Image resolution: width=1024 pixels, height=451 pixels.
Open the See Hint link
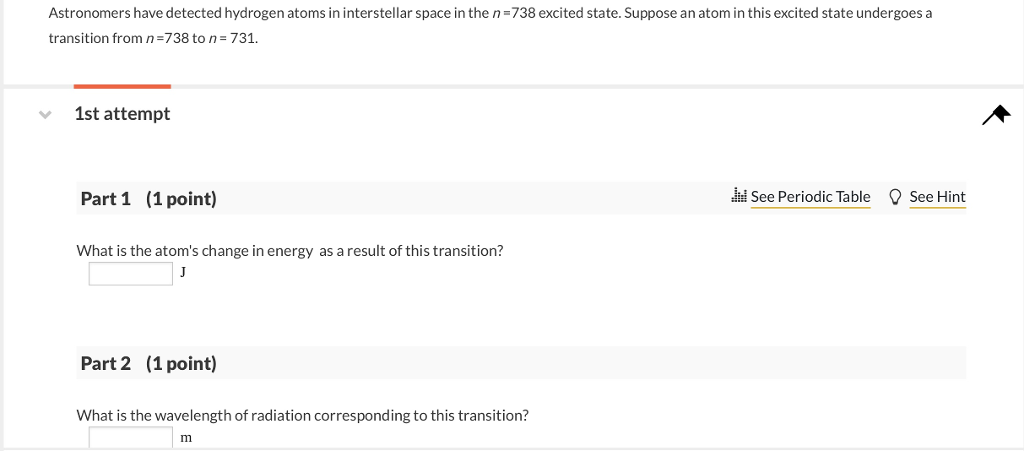937,197
